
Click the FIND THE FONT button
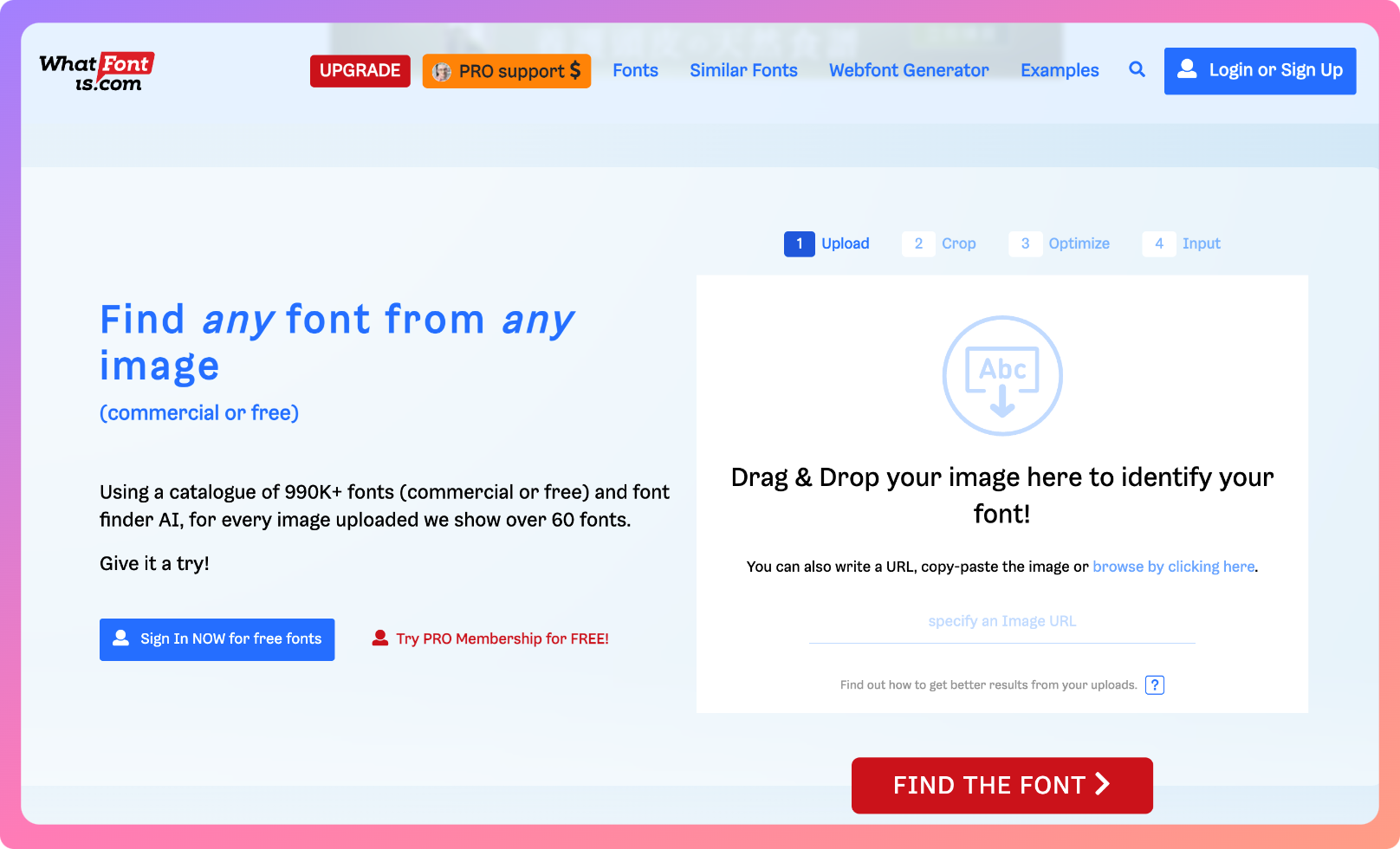point(1002,786)
